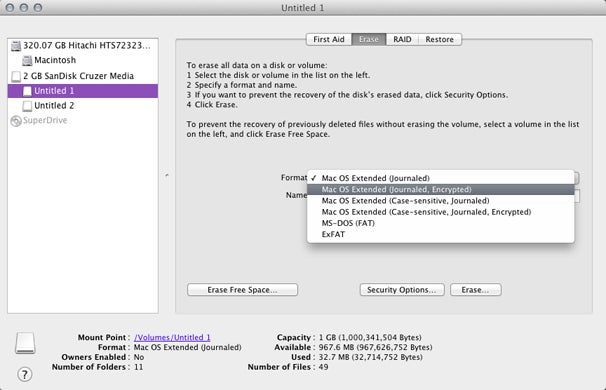Switch to the First Aid tab

pos(329,39)
